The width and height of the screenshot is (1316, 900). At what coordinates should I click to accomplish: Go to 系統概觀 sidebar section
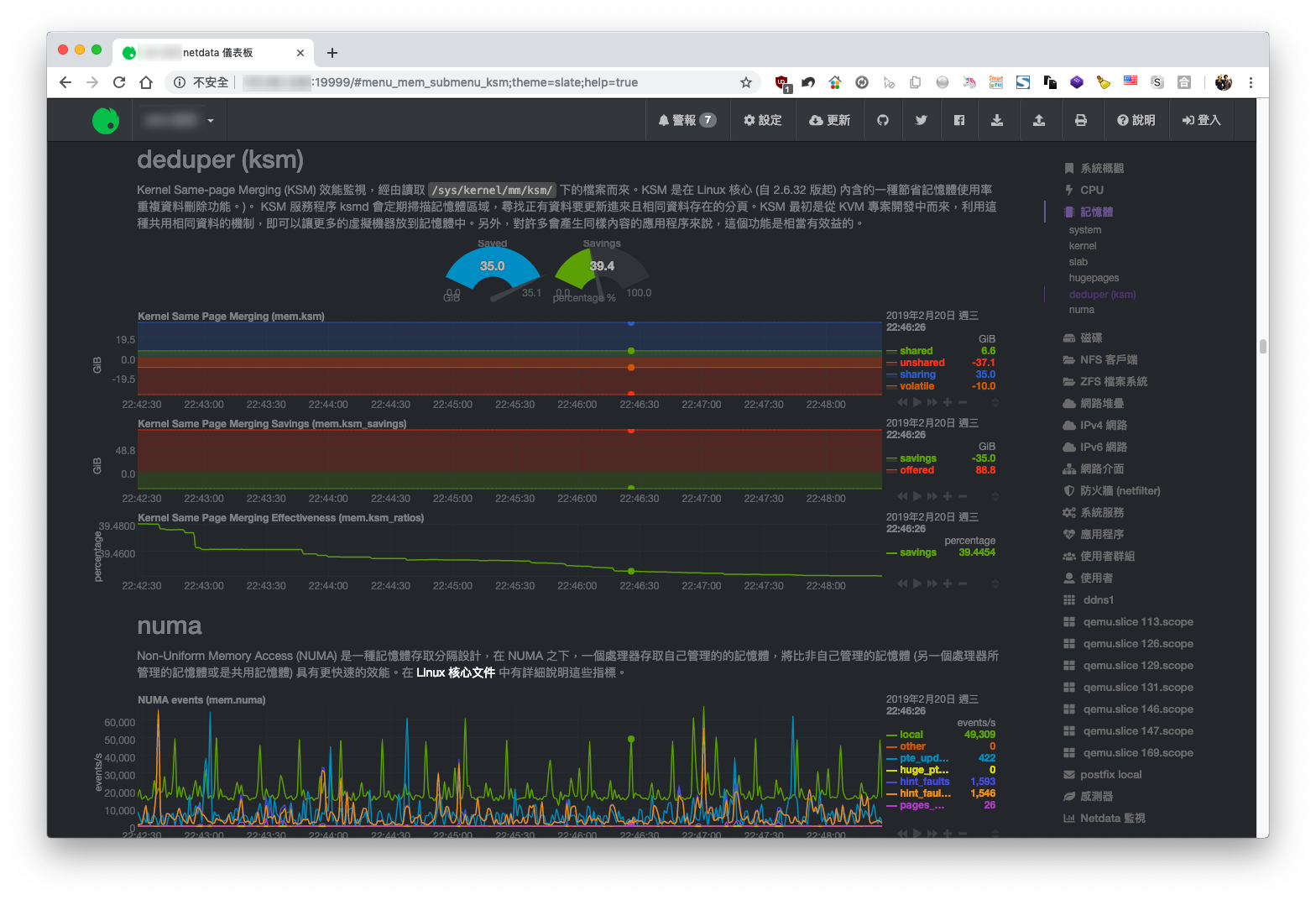point(1094,168)
